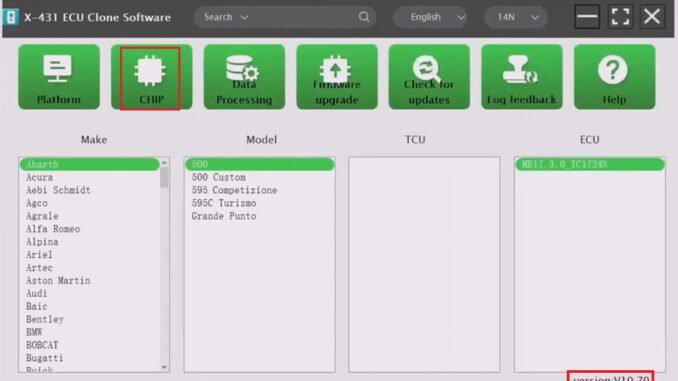Image resolution: width=678 pixels, height=381 pixels.
Task: Click Make list scroll up arrow
Action: point(164,163)
